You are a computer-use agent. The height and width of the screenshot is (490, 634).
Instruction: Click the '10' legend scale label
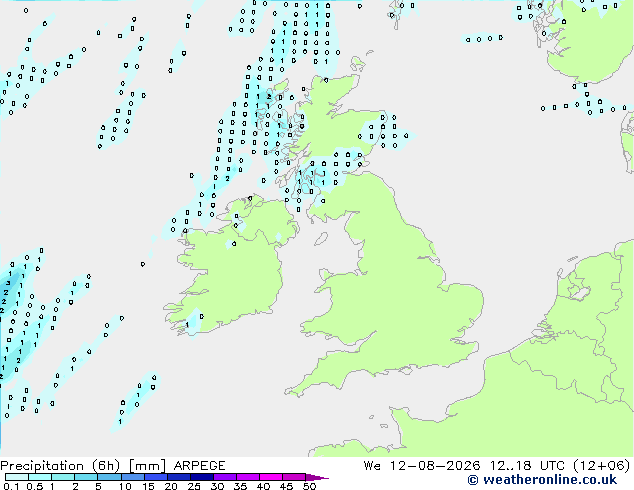125,486
